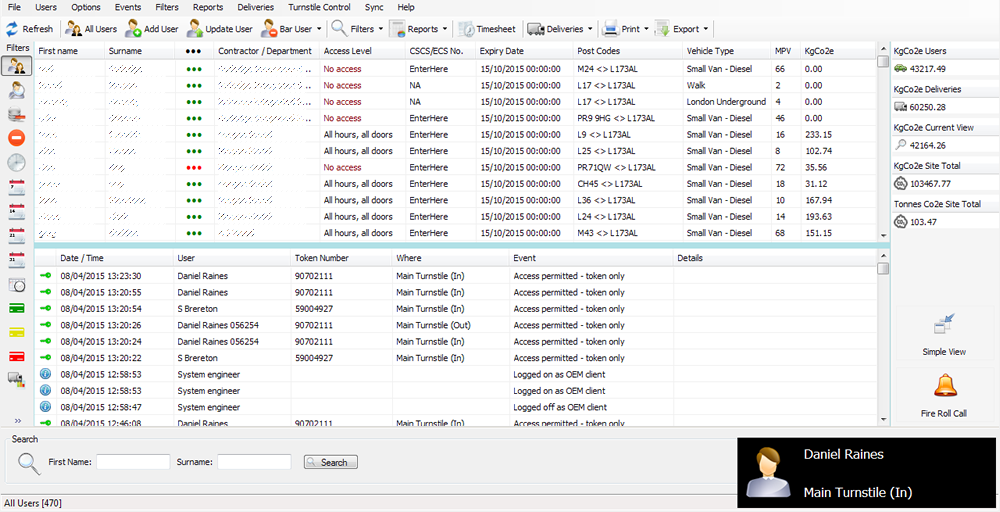Click the Search button

tap(330, 462)
